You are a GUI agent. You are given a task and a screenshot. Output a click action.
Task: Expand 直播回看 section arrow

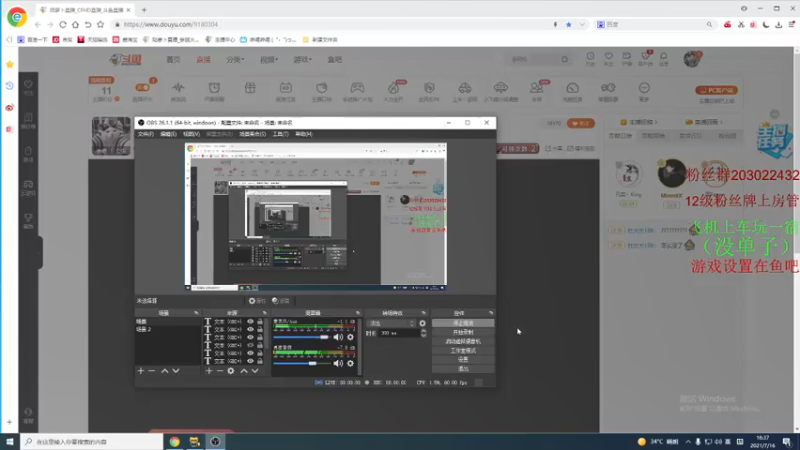721,122
